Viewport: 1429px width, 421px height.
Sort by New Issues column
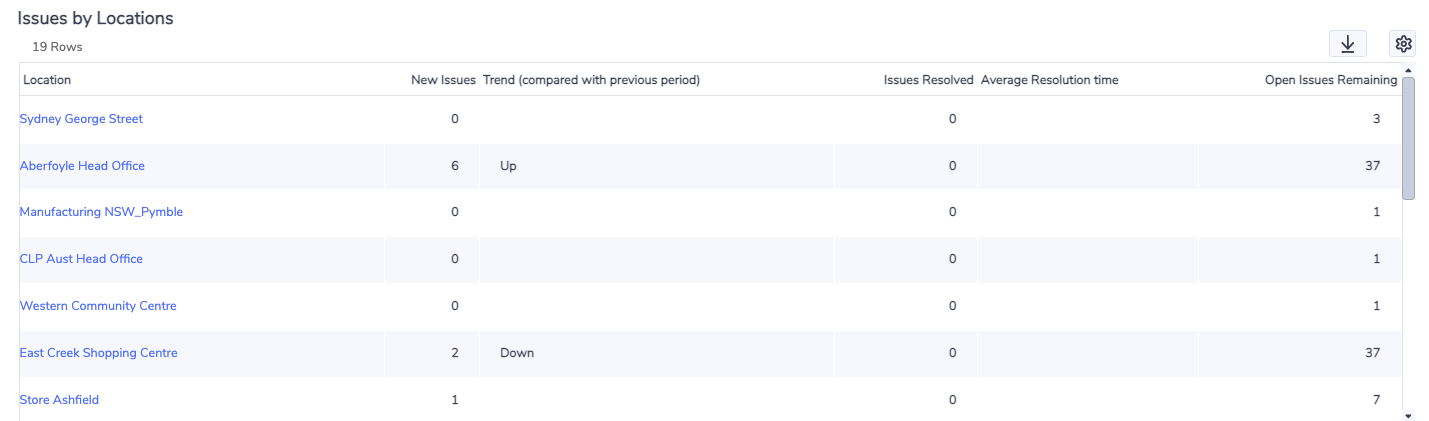tap(443, 80)
